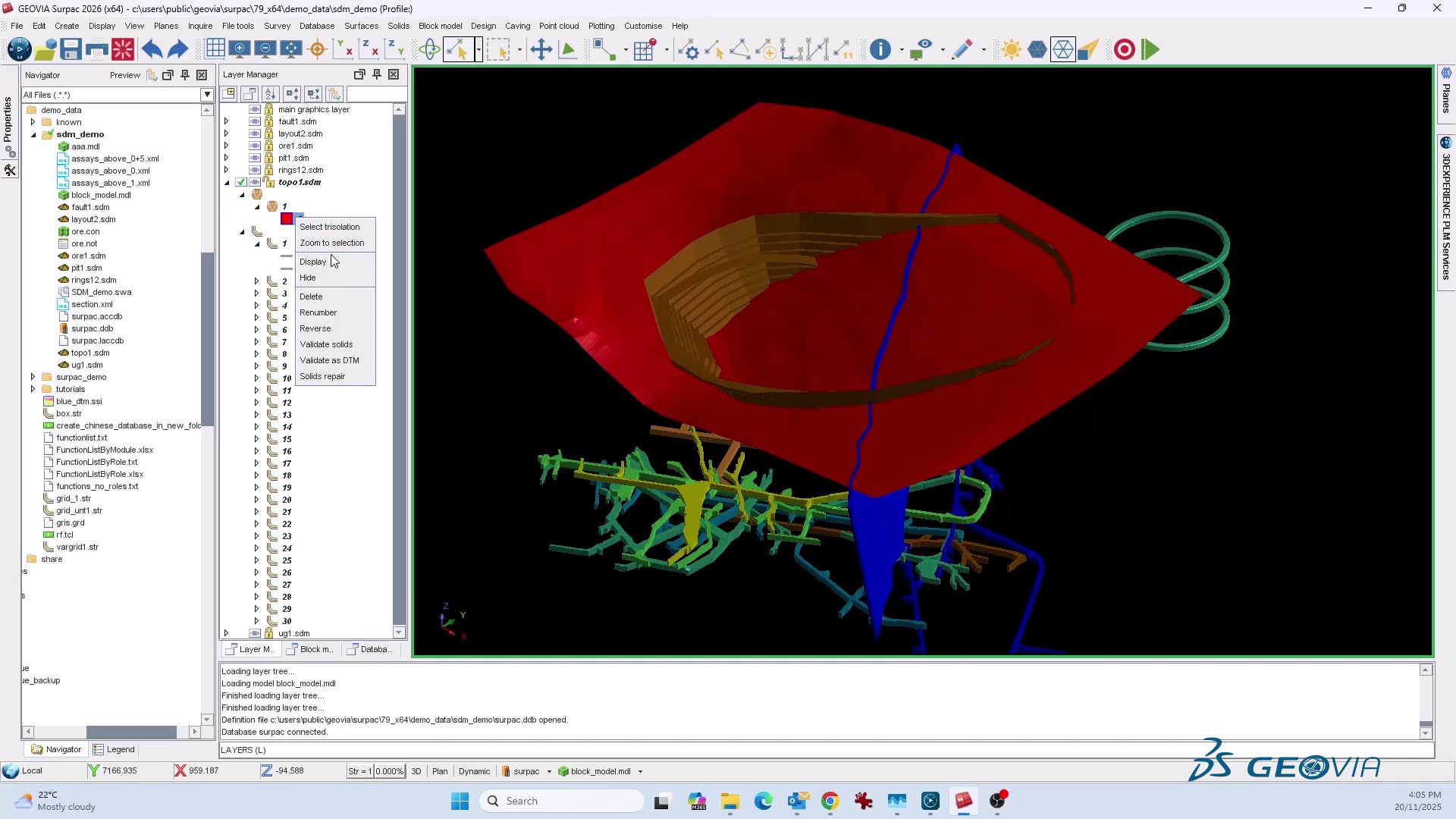Click the blue Information icon

pos(880,50)
